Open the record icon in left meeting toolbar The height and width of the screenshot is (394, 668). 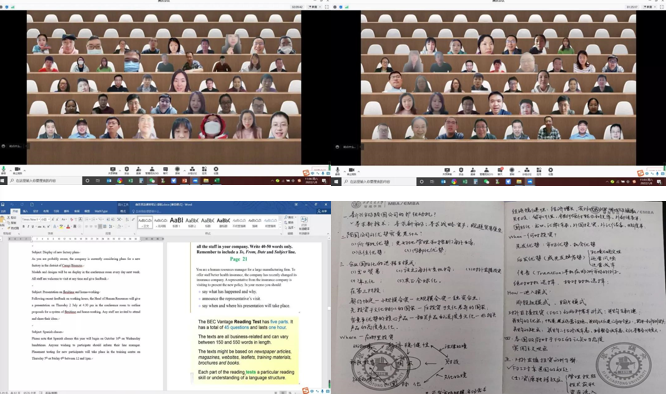pyautogui.click(x=177, y=170)
